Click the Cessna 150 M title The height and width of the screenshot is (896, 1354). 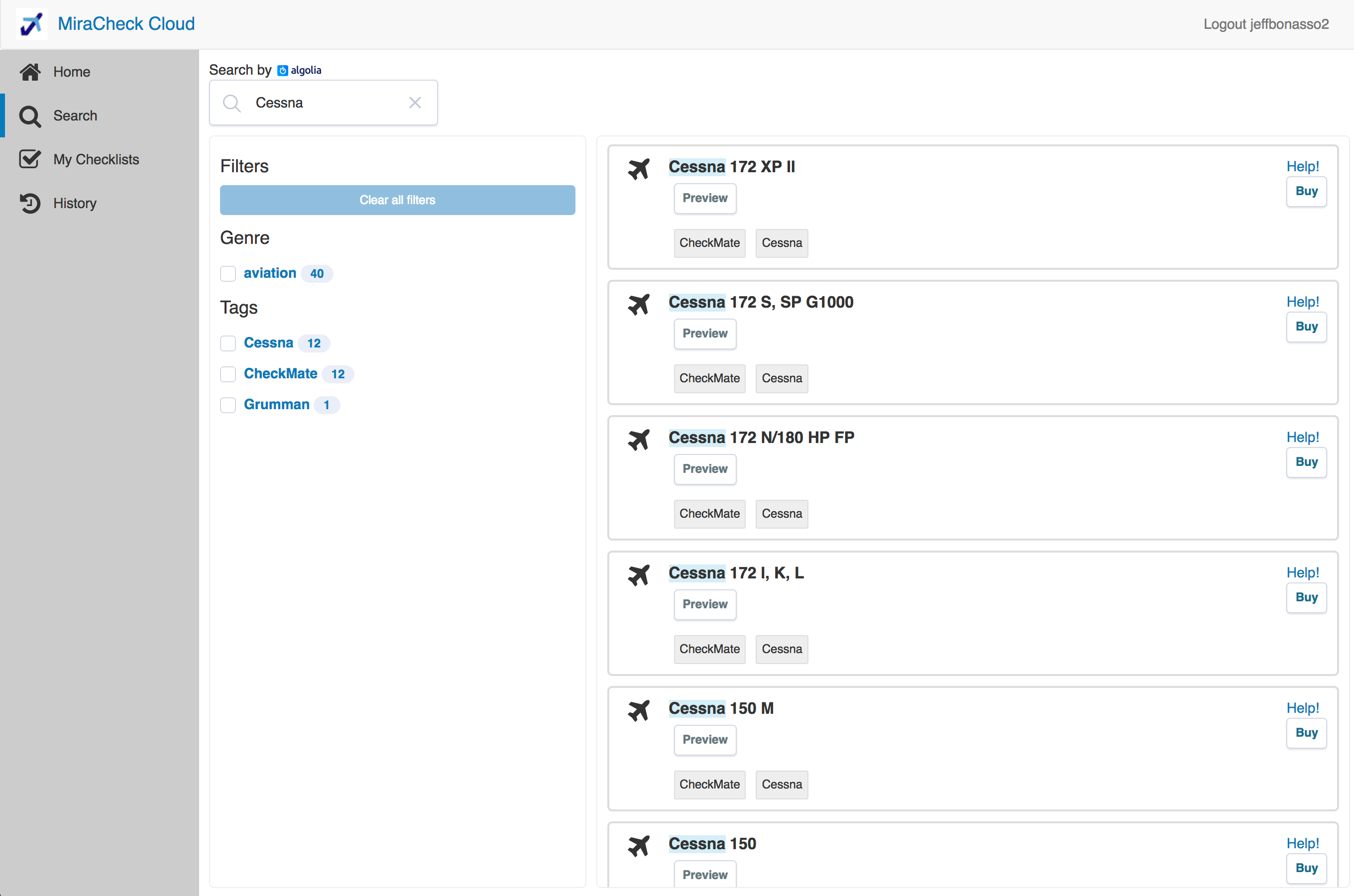coord(721,708)
